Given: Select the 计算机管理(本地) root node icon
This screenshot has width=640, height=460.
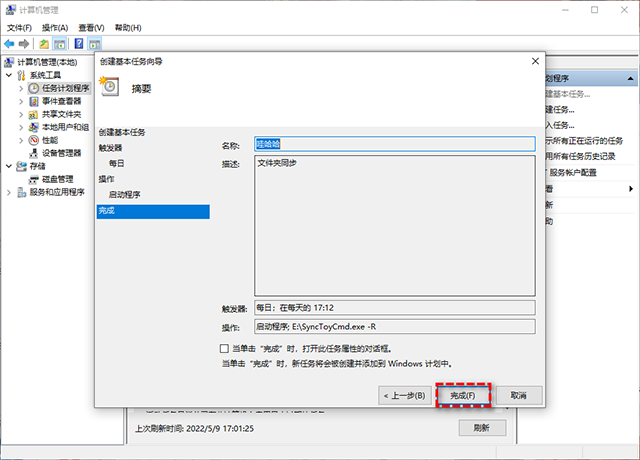Looking at the screenshot, I should point(9,62).
